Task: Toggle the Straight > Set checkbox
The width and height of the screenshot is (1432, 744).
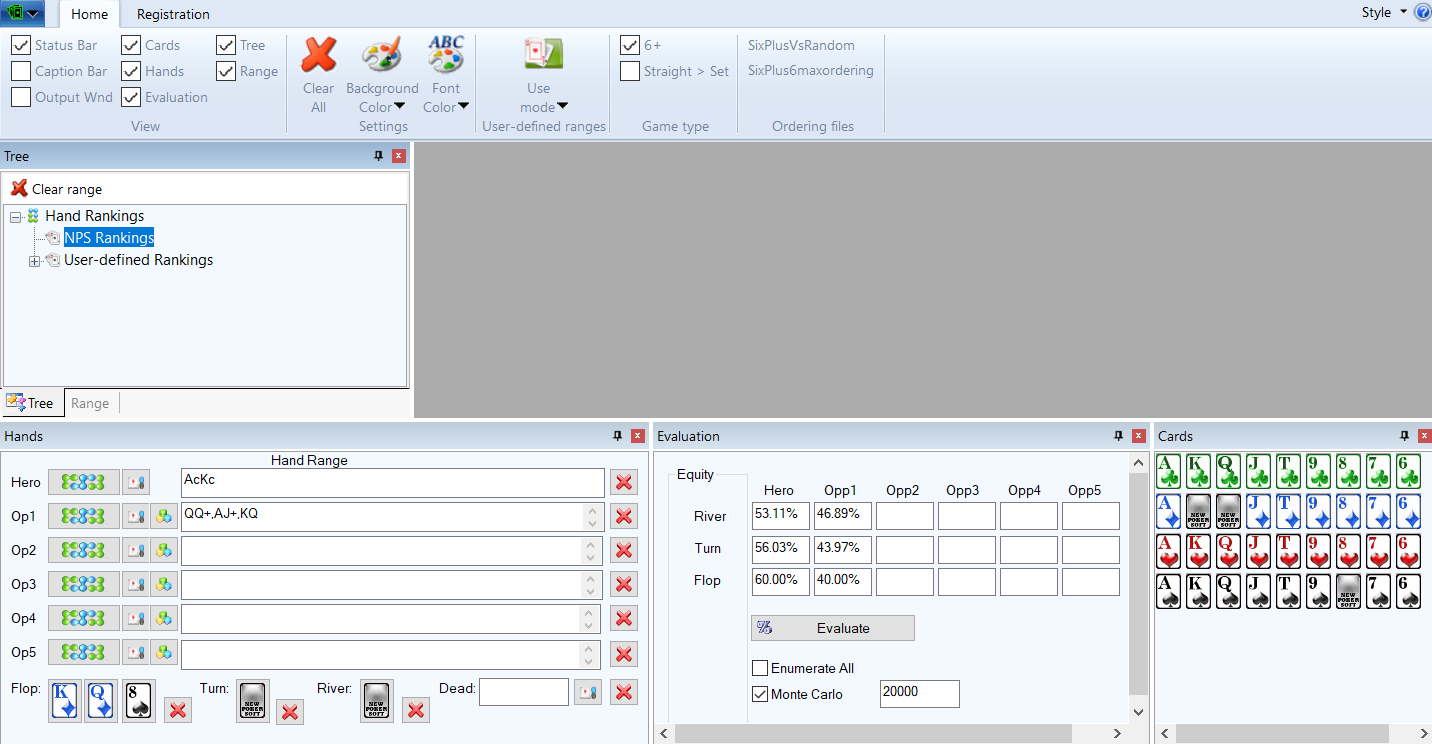Action: click(x=630, y=71)
